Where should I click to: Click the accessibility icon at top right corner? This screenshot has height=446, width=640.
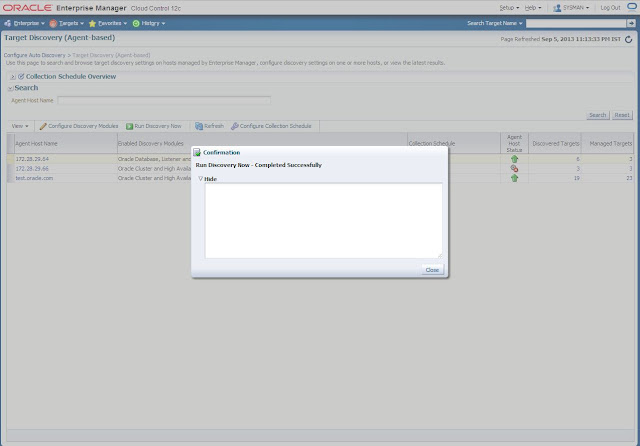coord(632,6)
